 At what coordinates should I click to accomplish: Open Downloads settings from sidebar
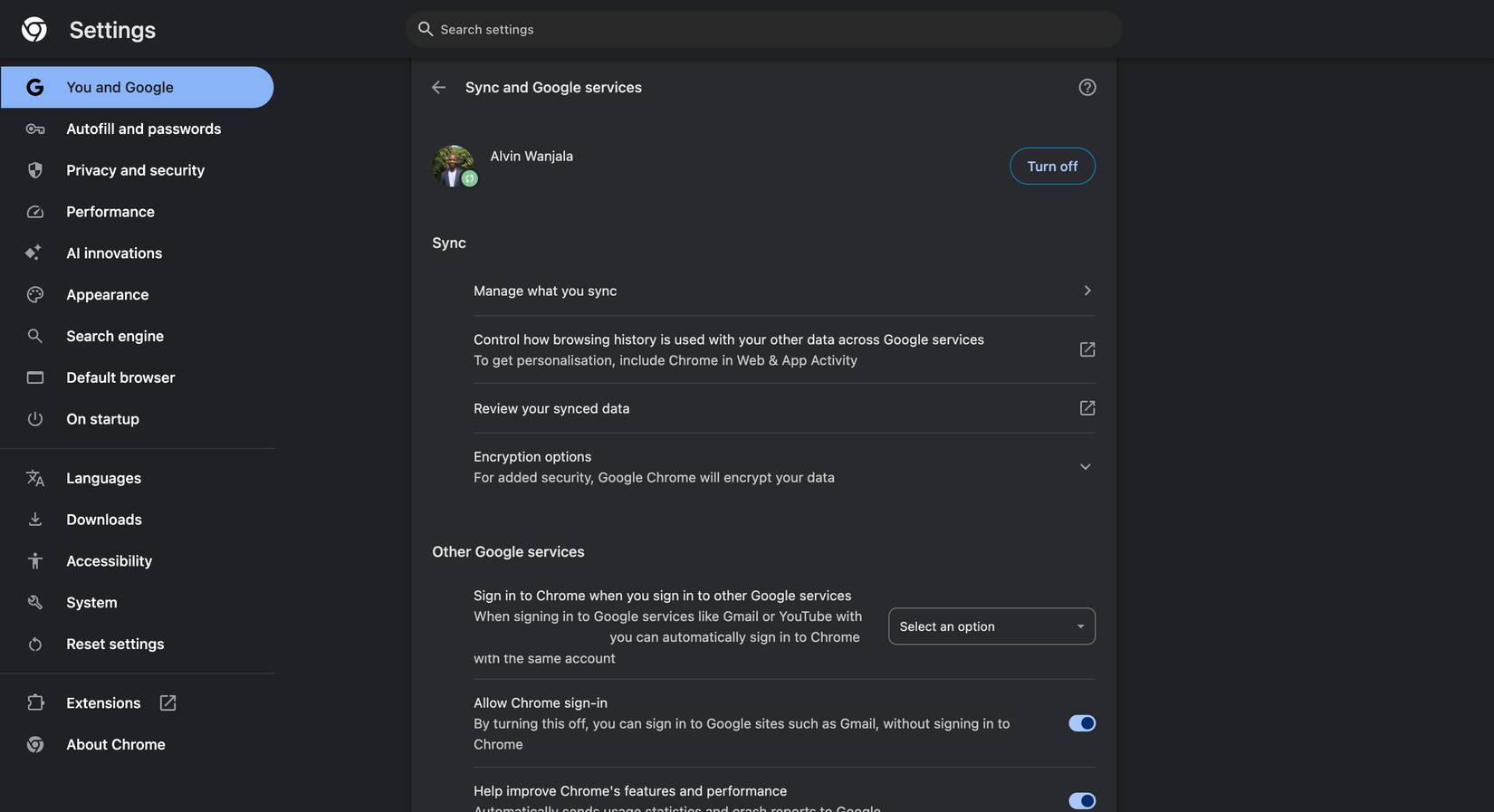point(103,519)
